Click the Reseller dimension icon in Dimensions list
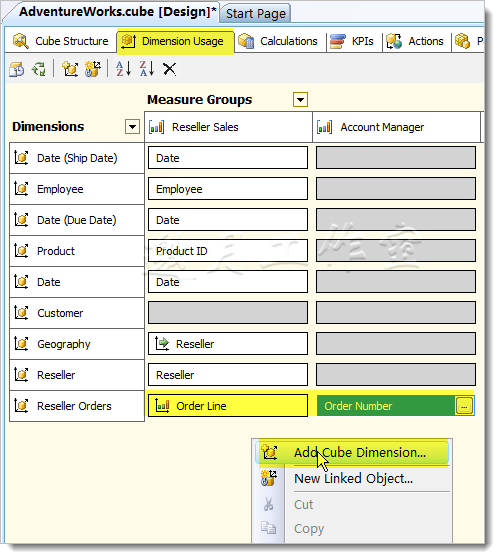 coord(21,375)
